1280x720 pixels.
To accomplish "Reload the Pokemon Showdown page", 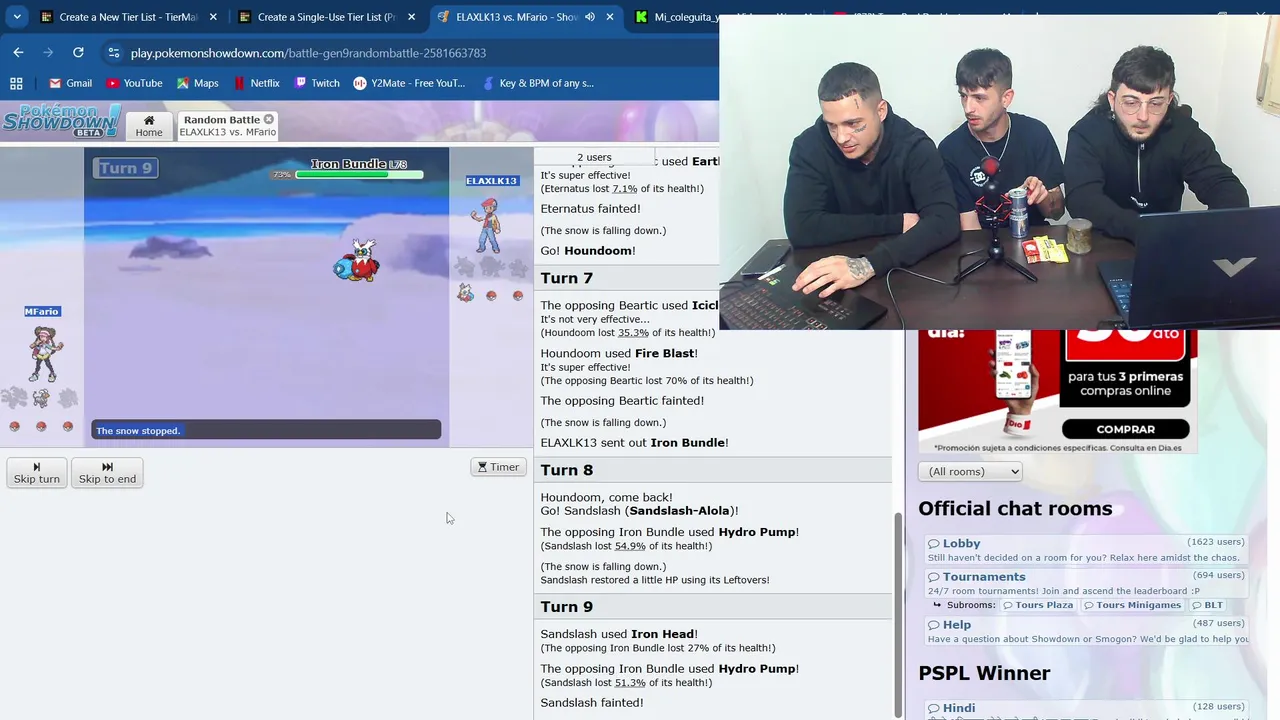I will (x=78, y=52).
